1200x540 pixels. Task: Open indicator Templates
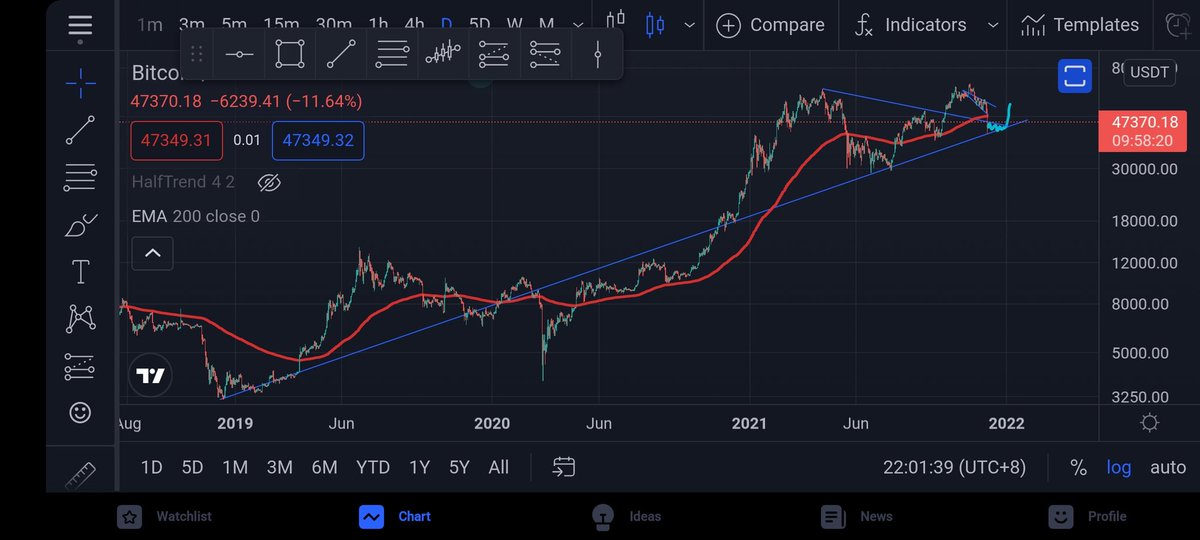(x=1079, y=24)
